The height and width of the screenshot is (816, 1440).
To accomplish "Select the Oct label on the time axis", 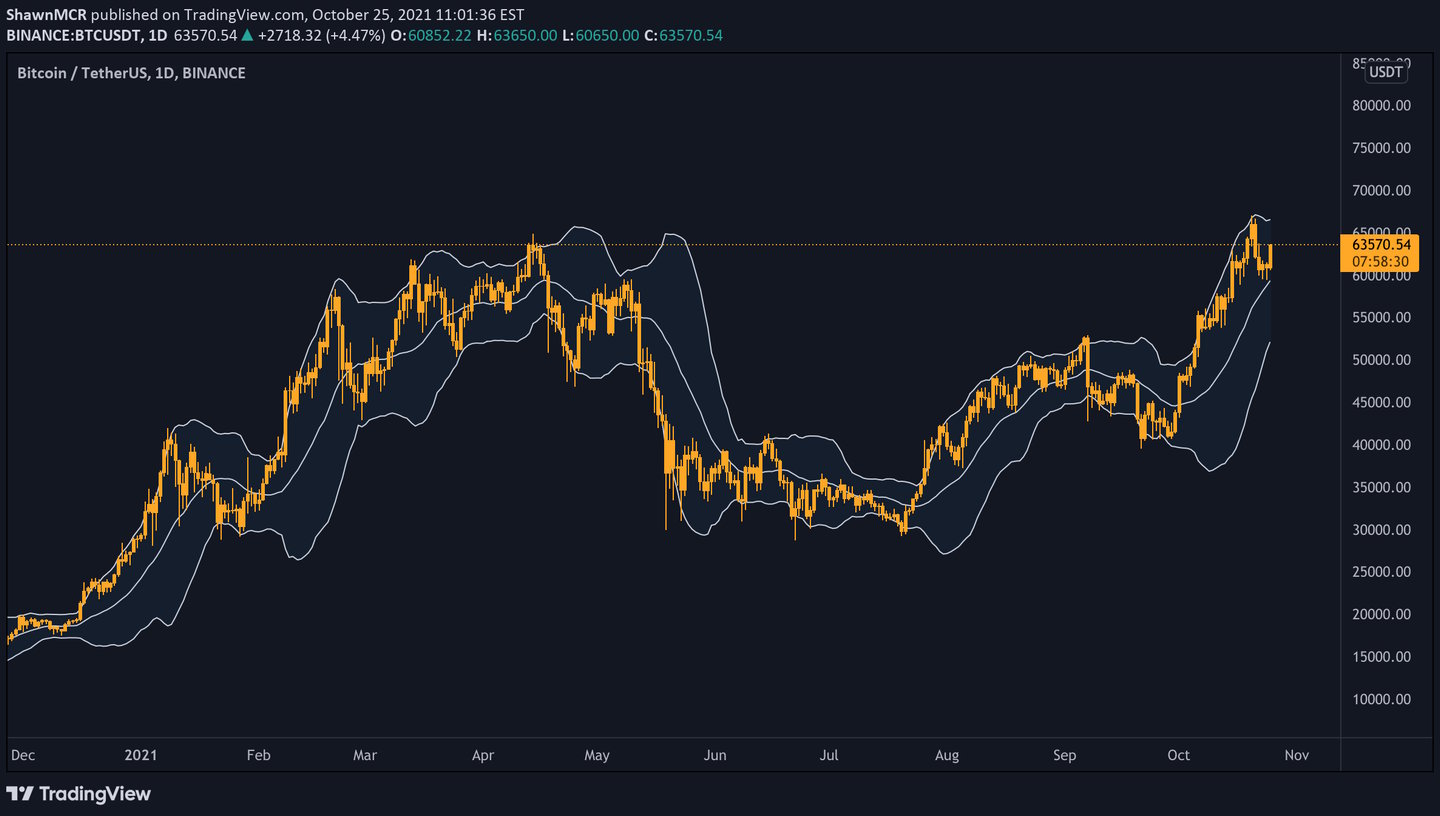I will click(x=1178, y=756).
